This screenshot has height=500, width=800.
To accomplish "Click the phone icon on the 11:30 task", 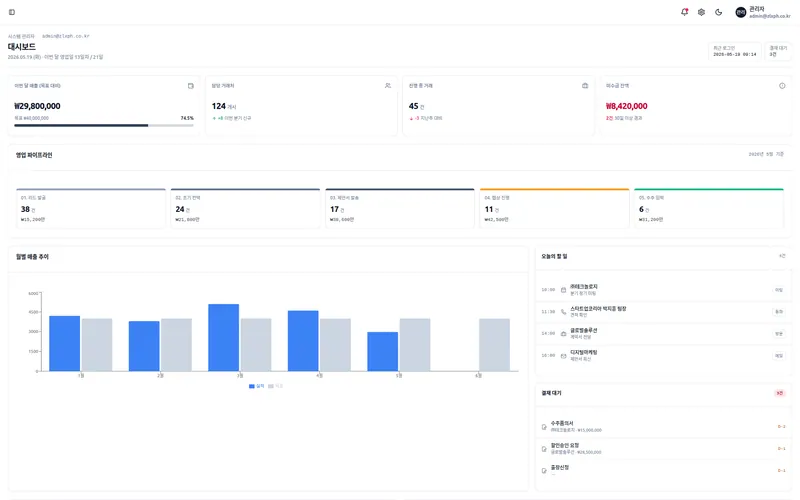I will pyautogui.click(x=563, y=312).
